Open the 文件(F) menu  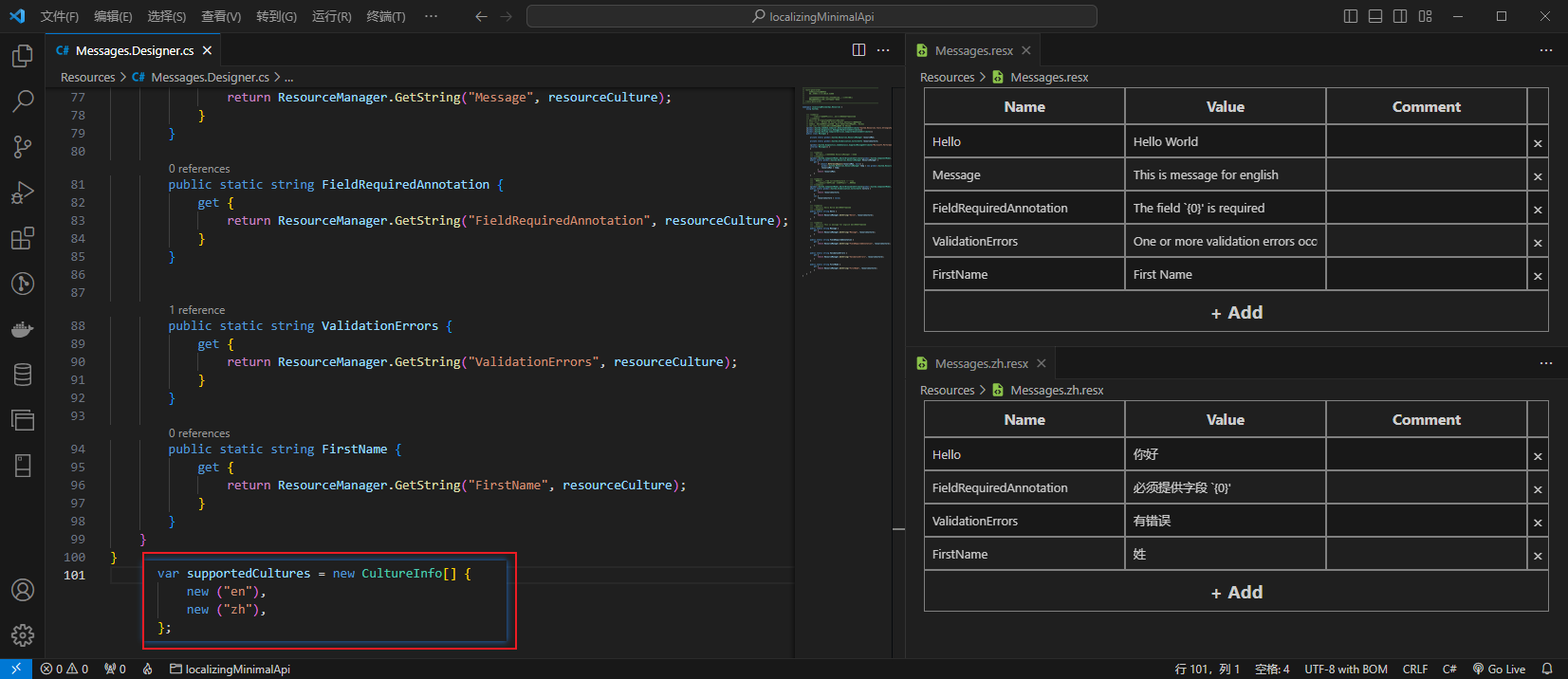coord(60,16)
